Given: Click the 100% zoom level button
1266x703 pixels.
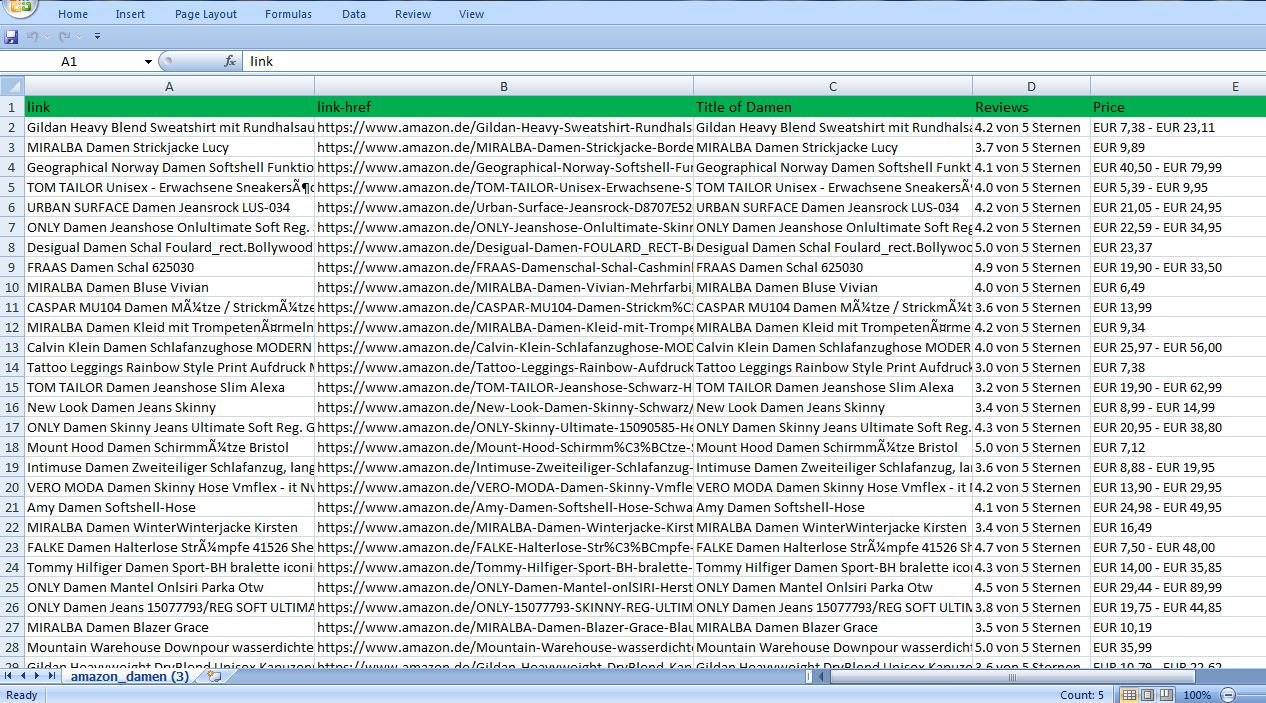Looking at the screenshot, I should click(x=1197, y=695).
